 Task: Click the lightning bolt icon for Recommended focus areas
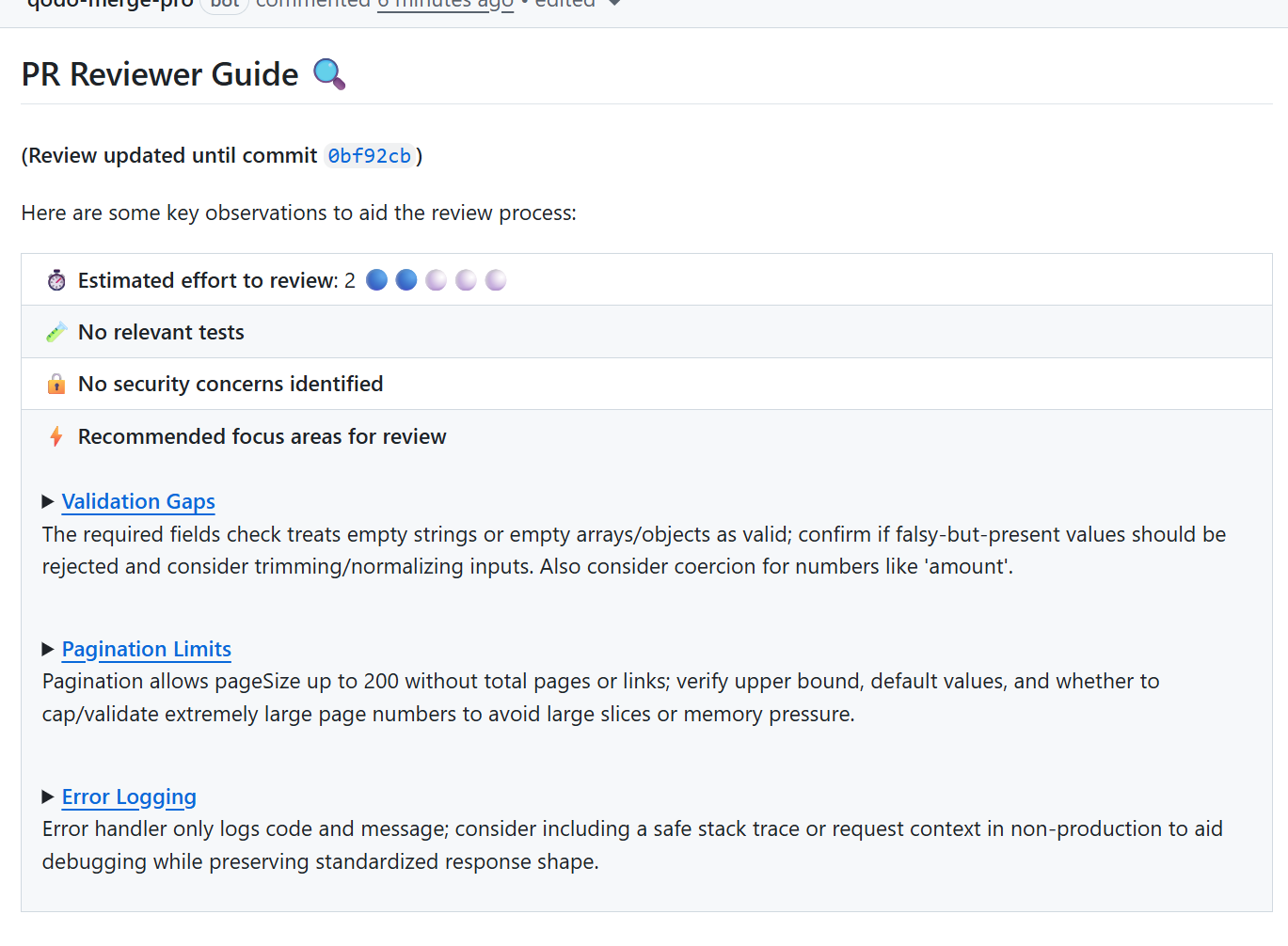click(x=56, y=436)
